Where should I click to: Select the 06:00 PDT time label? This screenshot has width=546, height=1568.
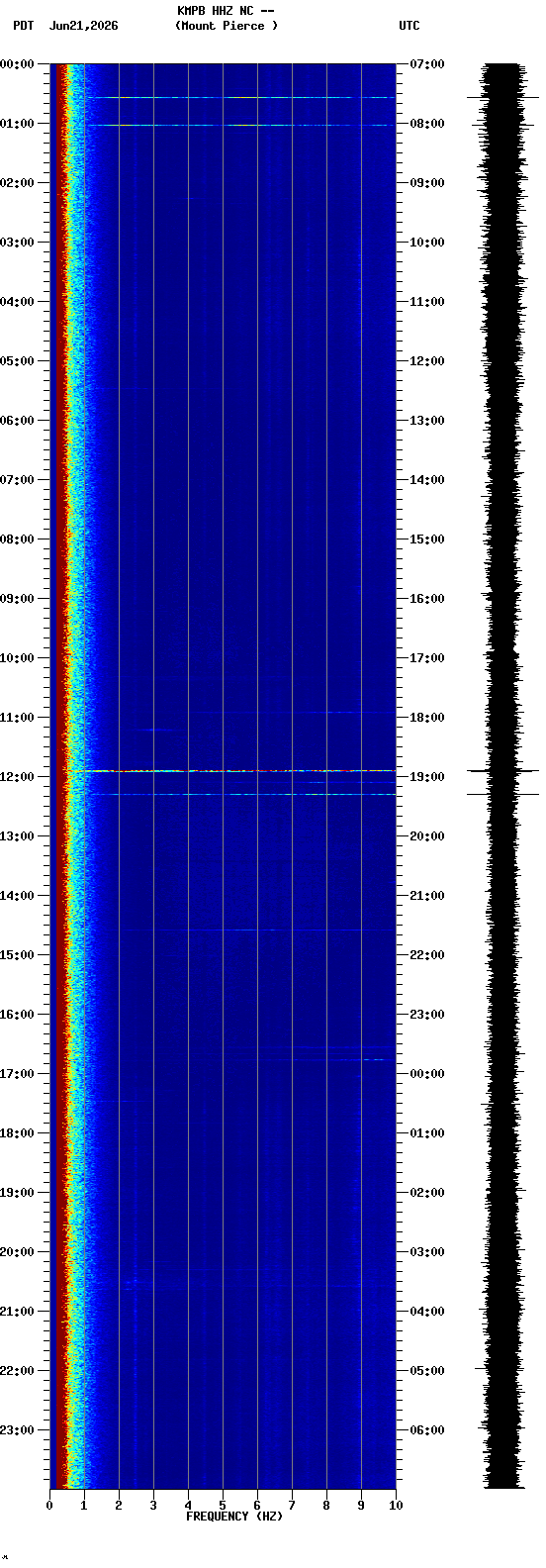18,421
